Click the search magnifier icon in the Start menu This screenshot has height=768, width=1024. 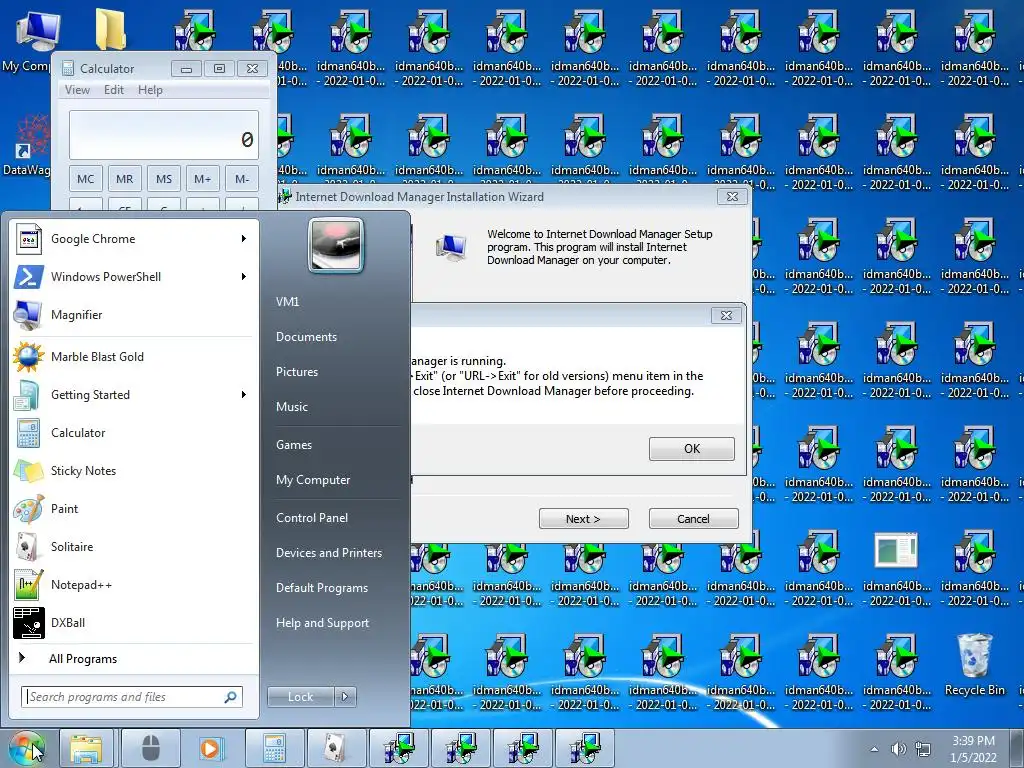pos(230,697)
